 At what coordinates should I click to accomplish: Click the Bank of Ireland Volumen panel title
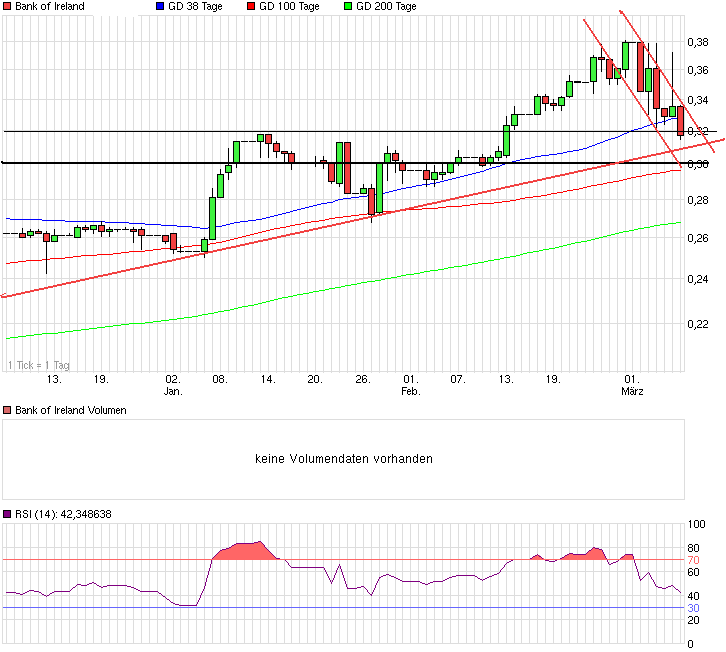[x=70, y=411]
